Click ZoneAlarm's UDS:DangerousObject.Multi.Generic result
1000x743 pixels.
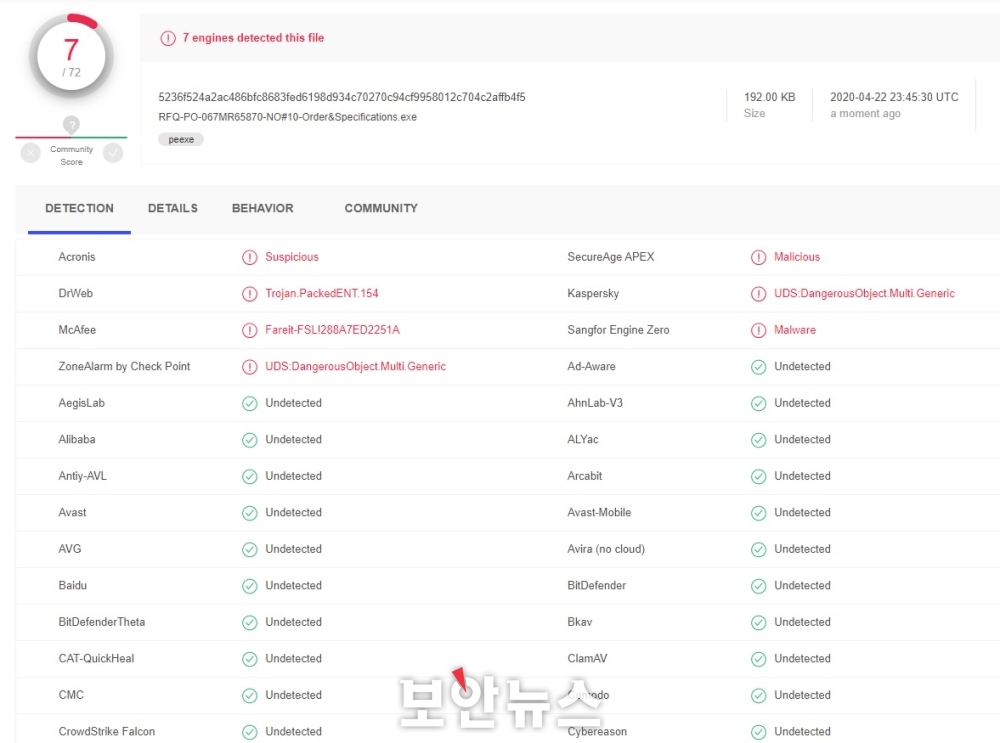tap(355, 366)
